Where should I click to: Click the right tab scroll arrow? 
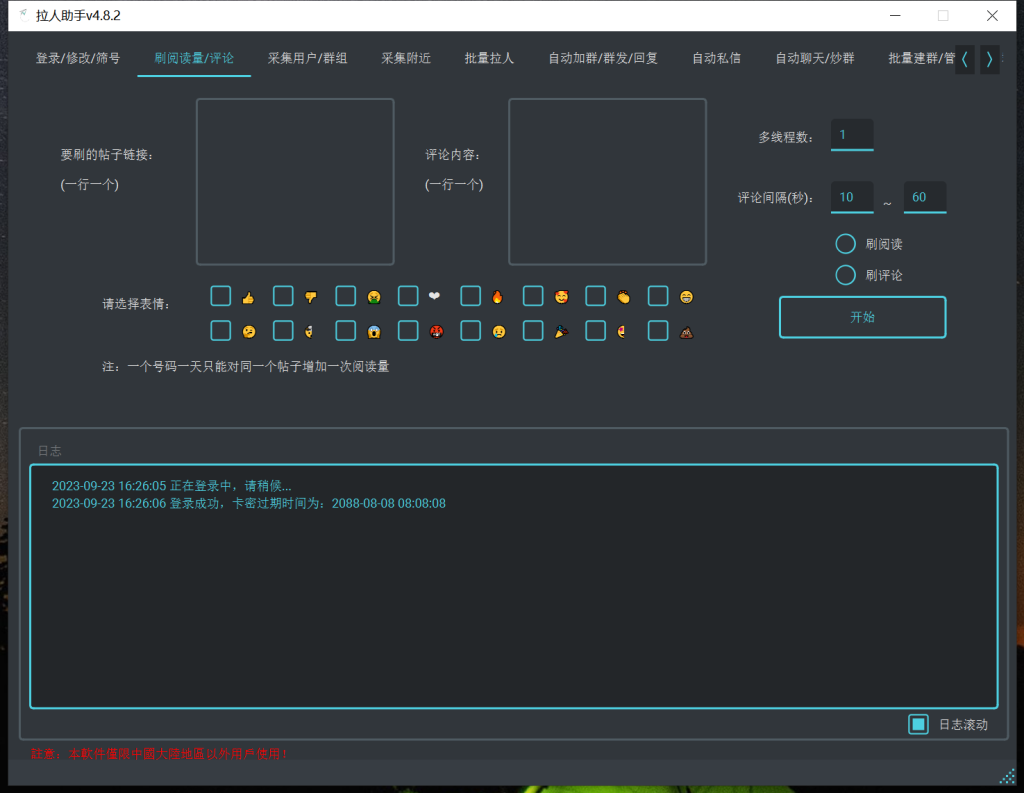point(989,59)
